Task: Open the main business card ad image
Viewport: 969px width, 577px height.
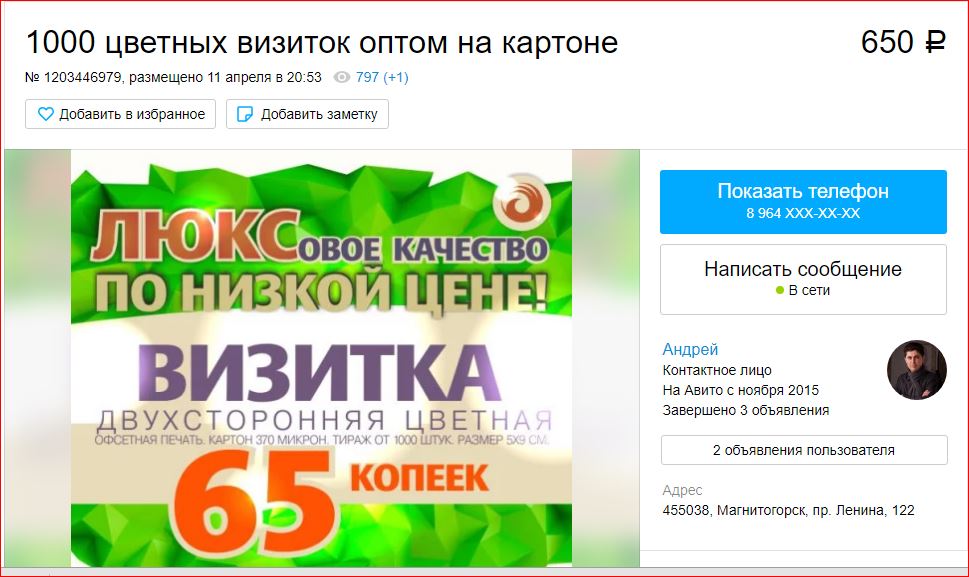Action: click(x=321, y=358)
